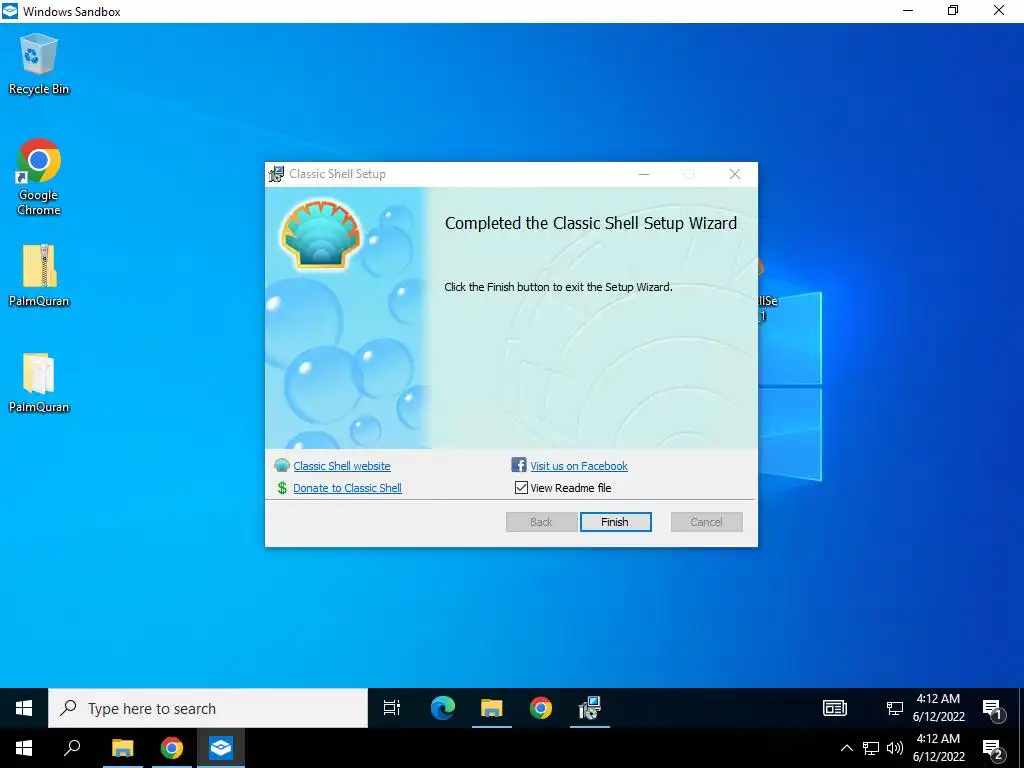Image resolution: width=1024 pixels, height=768 pixels.
Task: Open the Recycle Bin desktop icon
Action: pos(39,64)
